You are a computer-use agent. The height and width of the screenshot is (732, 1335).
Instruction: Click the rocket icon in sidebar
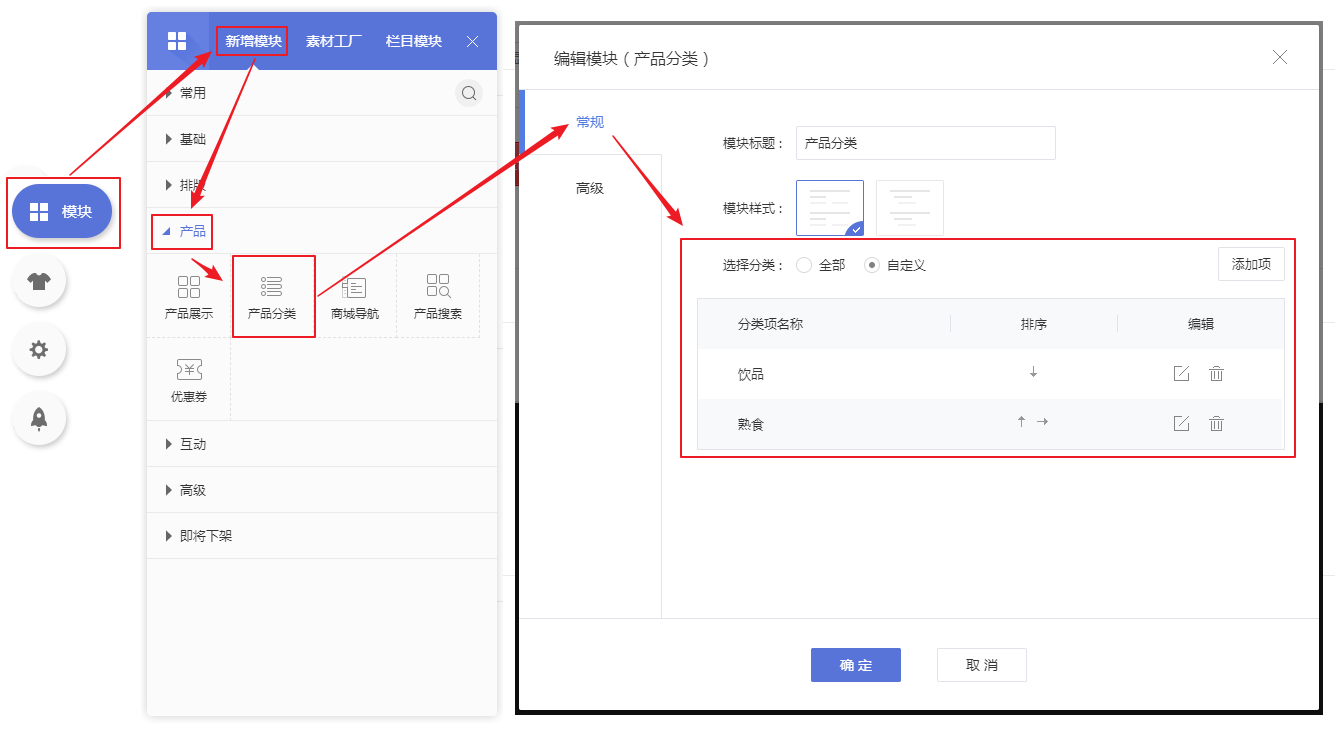pyautogui.click(x=39, y=418)
